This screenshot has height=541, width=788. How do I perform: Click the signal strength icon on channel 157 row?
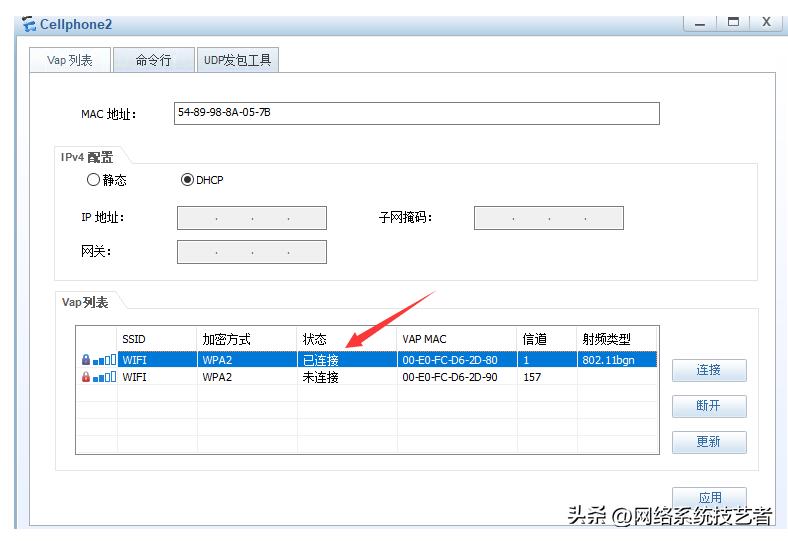coord(105,377)
